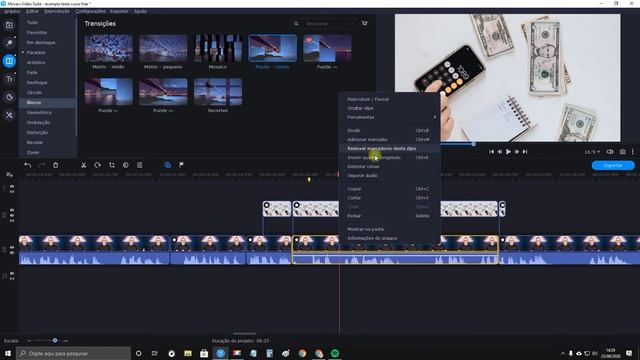Skip to previous clip in preview
The height and width of the screenshot is (360, 640).
pos(491,152)
